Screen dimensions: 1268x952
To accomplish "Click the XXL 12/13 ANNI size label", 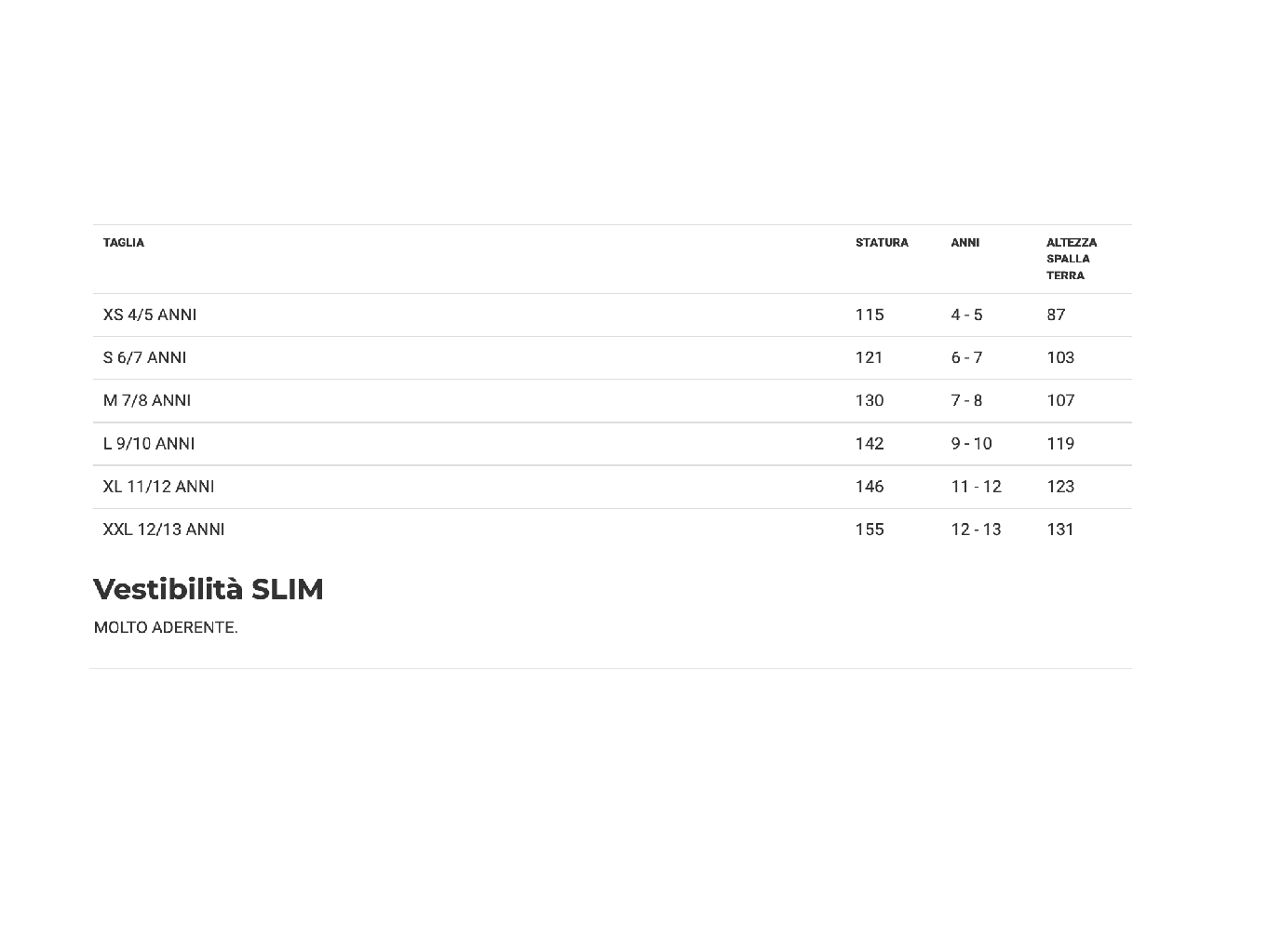I will (x=164, y=530).
